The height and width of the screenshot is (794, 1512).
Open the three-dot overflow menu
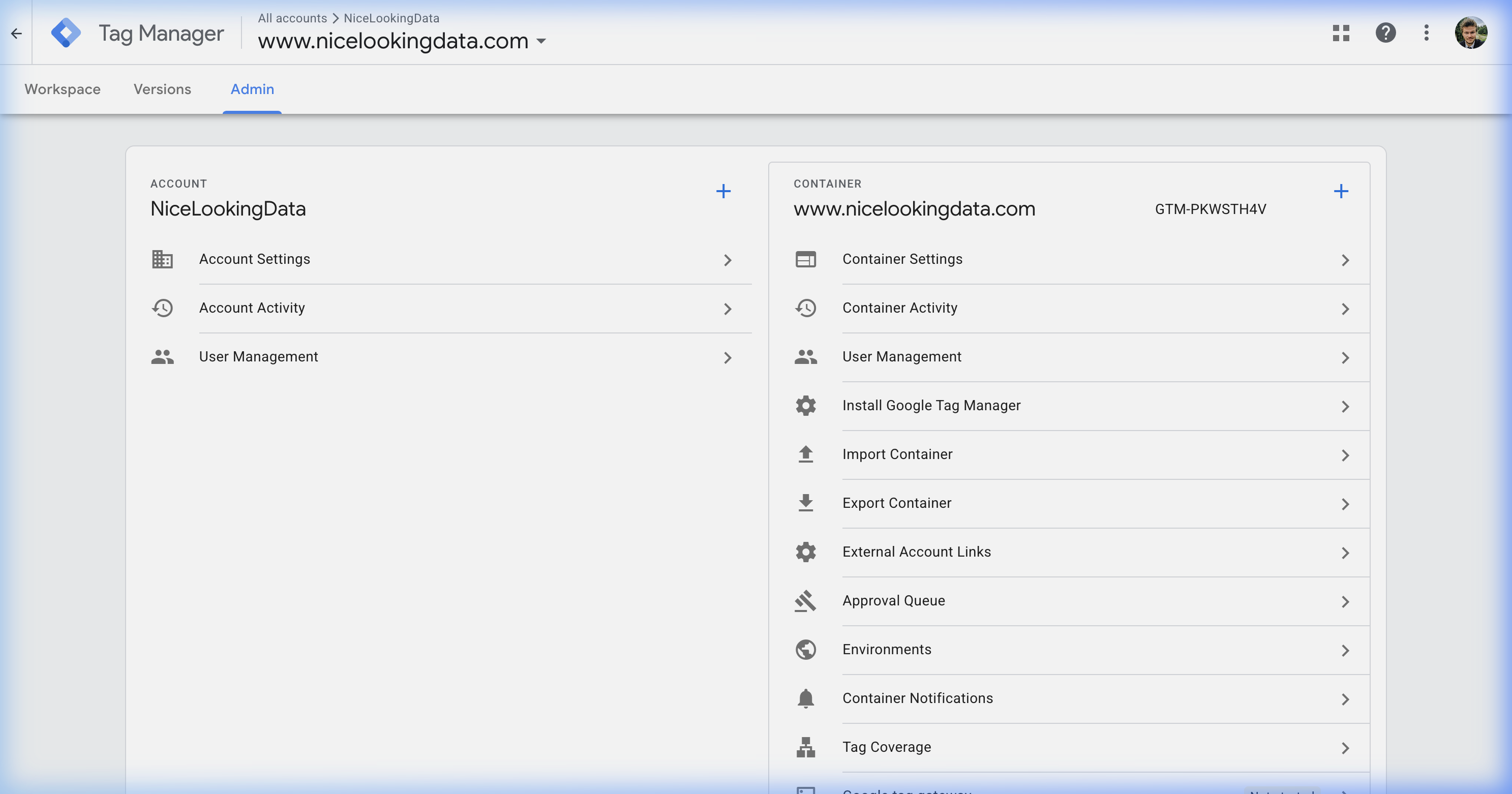(x=1427, y=34)
